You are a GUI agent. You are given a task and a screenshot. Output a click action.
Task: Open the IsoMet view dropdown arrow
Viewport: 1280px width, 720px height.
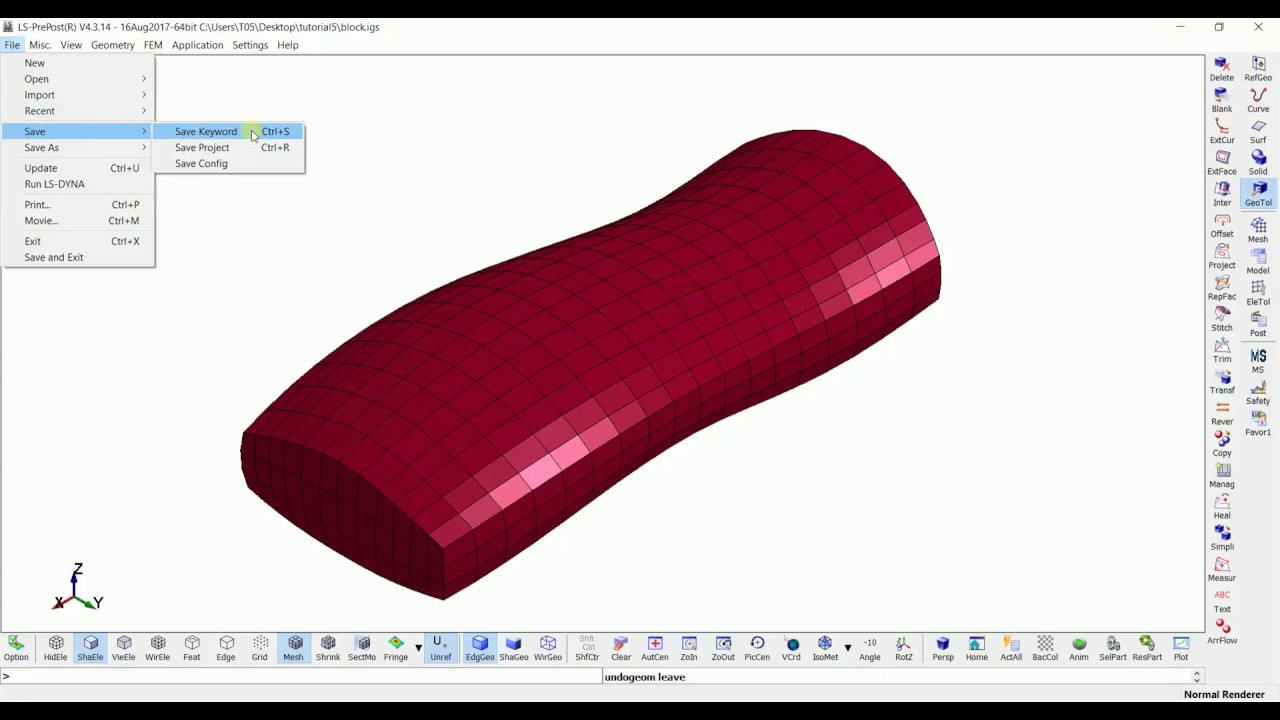[x=847, y=648]
